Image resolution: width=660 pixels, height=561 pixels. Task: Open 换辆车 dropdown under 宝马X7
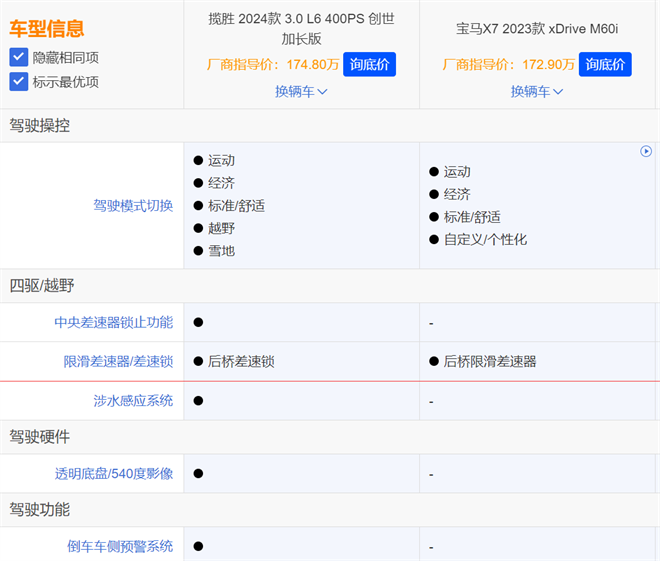(x=537, y=91)
